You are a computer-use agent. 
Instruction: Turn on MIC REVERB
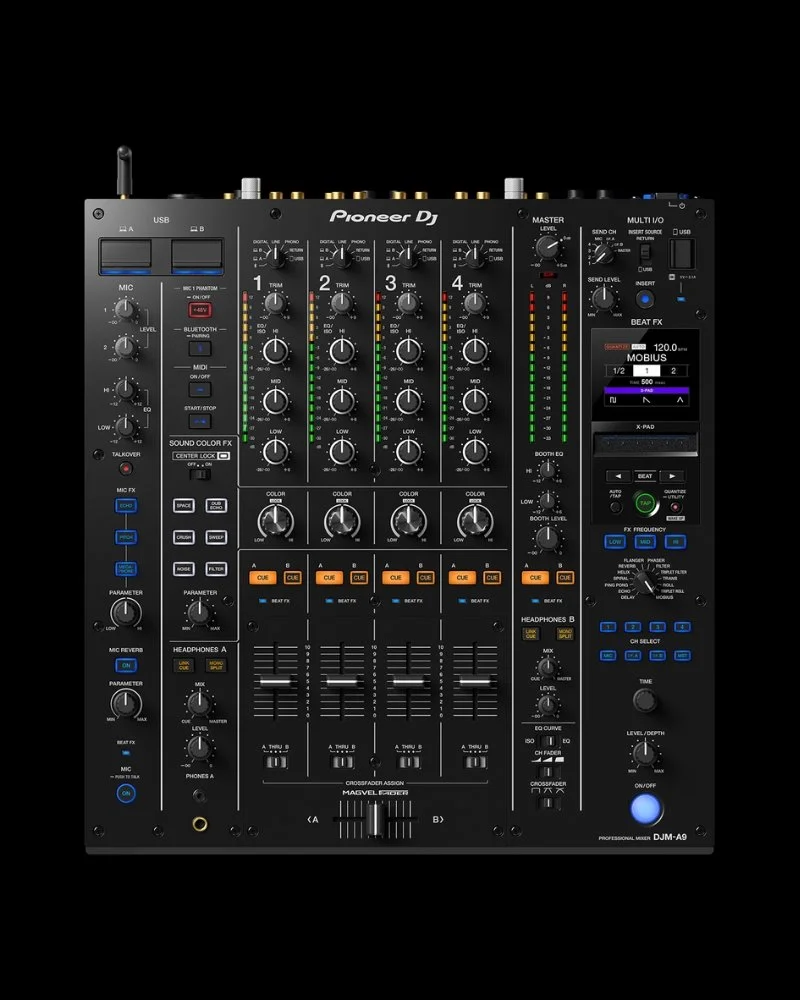(x=124, y=663)
